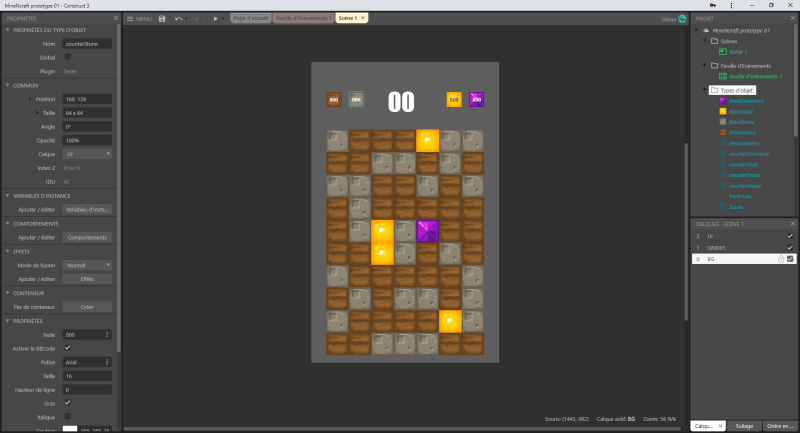The width and height of the screenshot is (800, 433).
Task: Click the diamond counter in the scene canvas
Action: [477, 99]
